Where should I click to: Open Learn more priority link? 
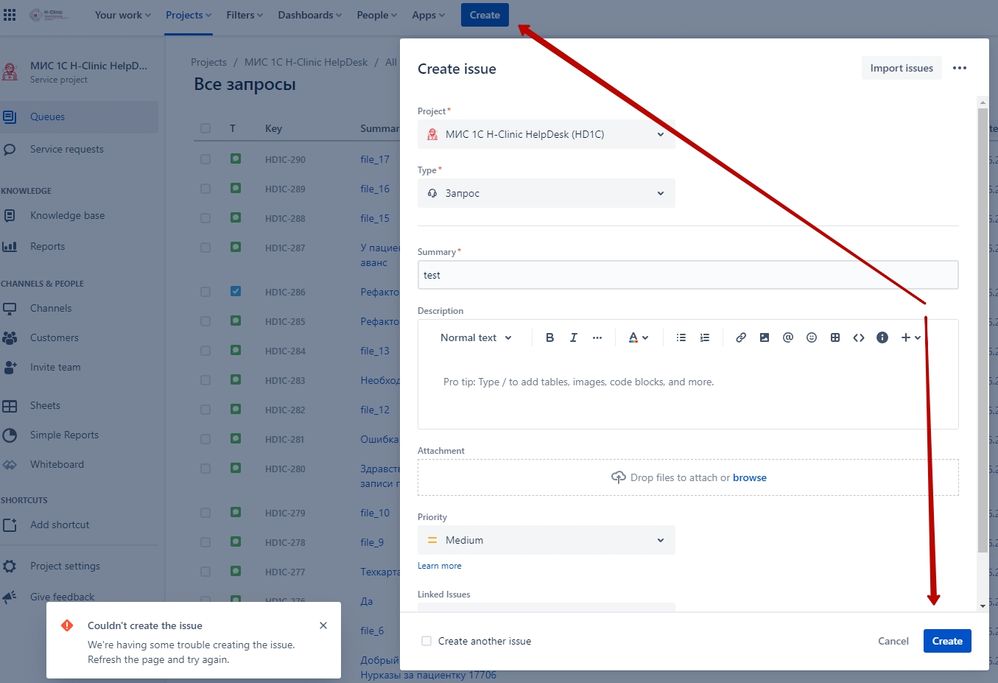point(439,565)
